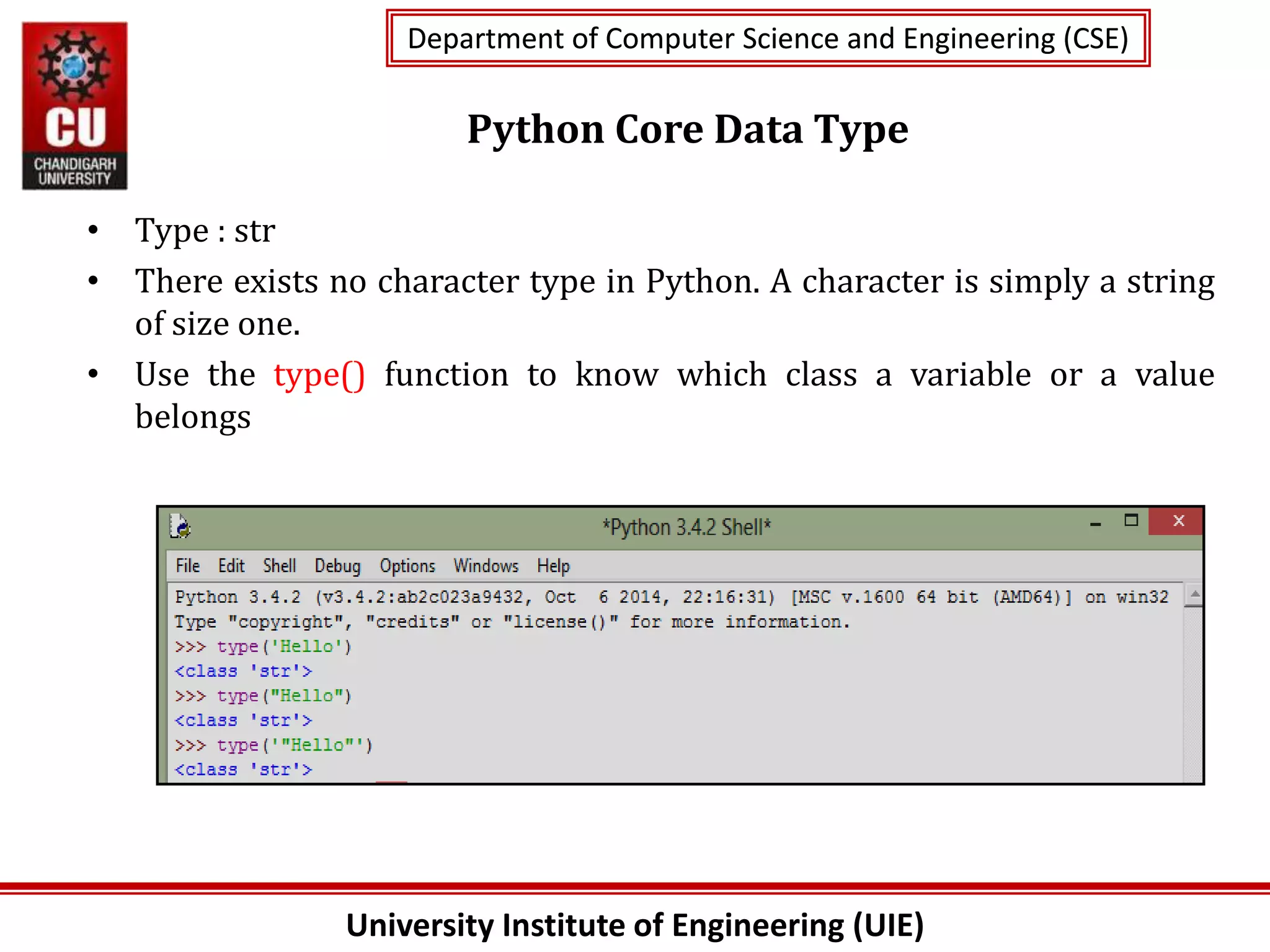Open the Shell menu

coord(279,566)
